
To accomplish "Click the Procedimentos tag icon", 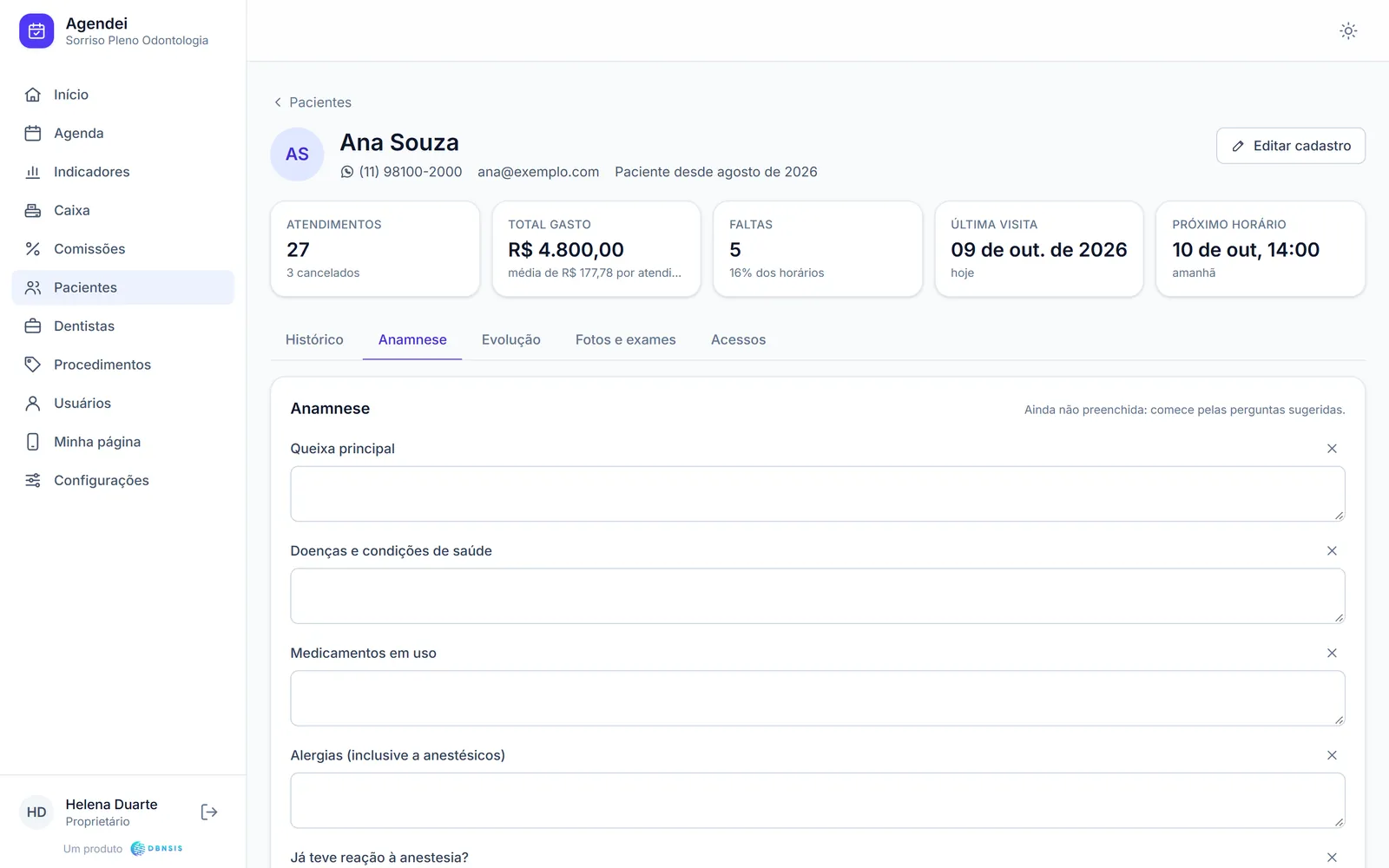I will 33,365.
